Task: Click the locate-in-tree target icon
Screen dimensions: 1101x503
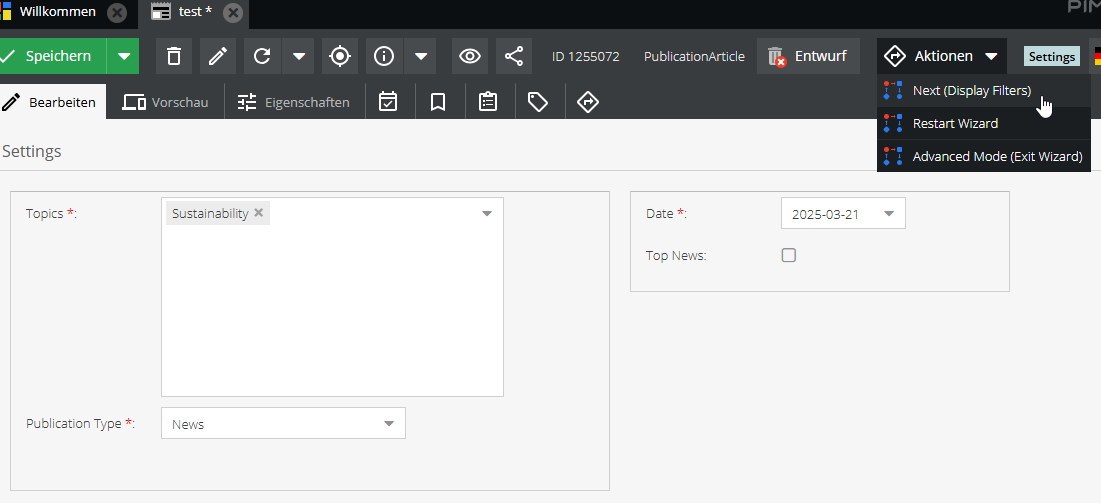Action: [340, 56]
